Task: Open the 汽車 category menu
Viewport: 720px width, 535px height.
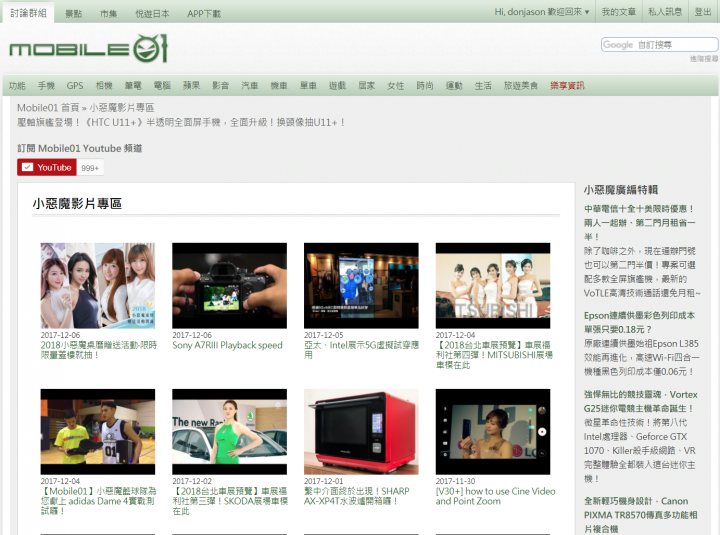Action: pyautogui.click(x=250, y=85)
